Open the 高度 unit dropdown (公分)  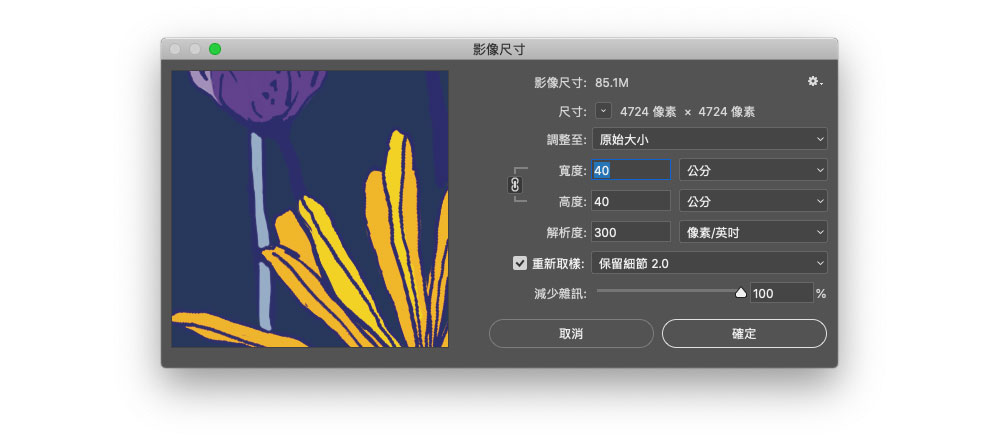[x=753, y=201]
